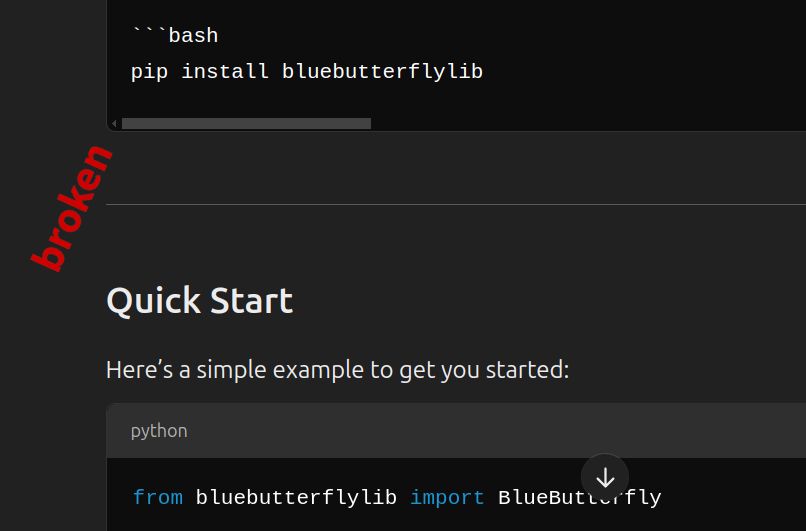This screenshot has width=806, height=531.
Task: Click the Quick Start heading
Action: coord(199,301)
